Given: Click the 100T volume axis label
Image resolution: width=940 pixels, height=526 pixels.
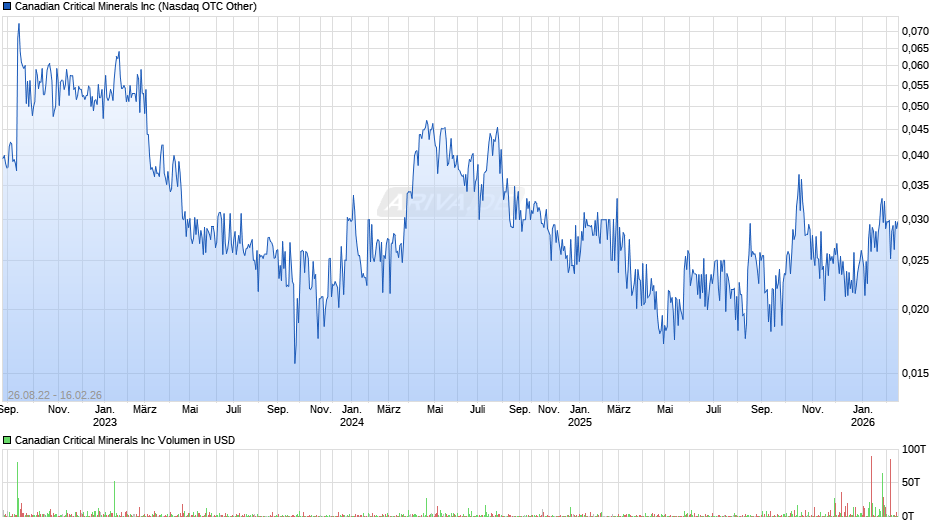Looking at the screenshot, I should coord(914,449).
